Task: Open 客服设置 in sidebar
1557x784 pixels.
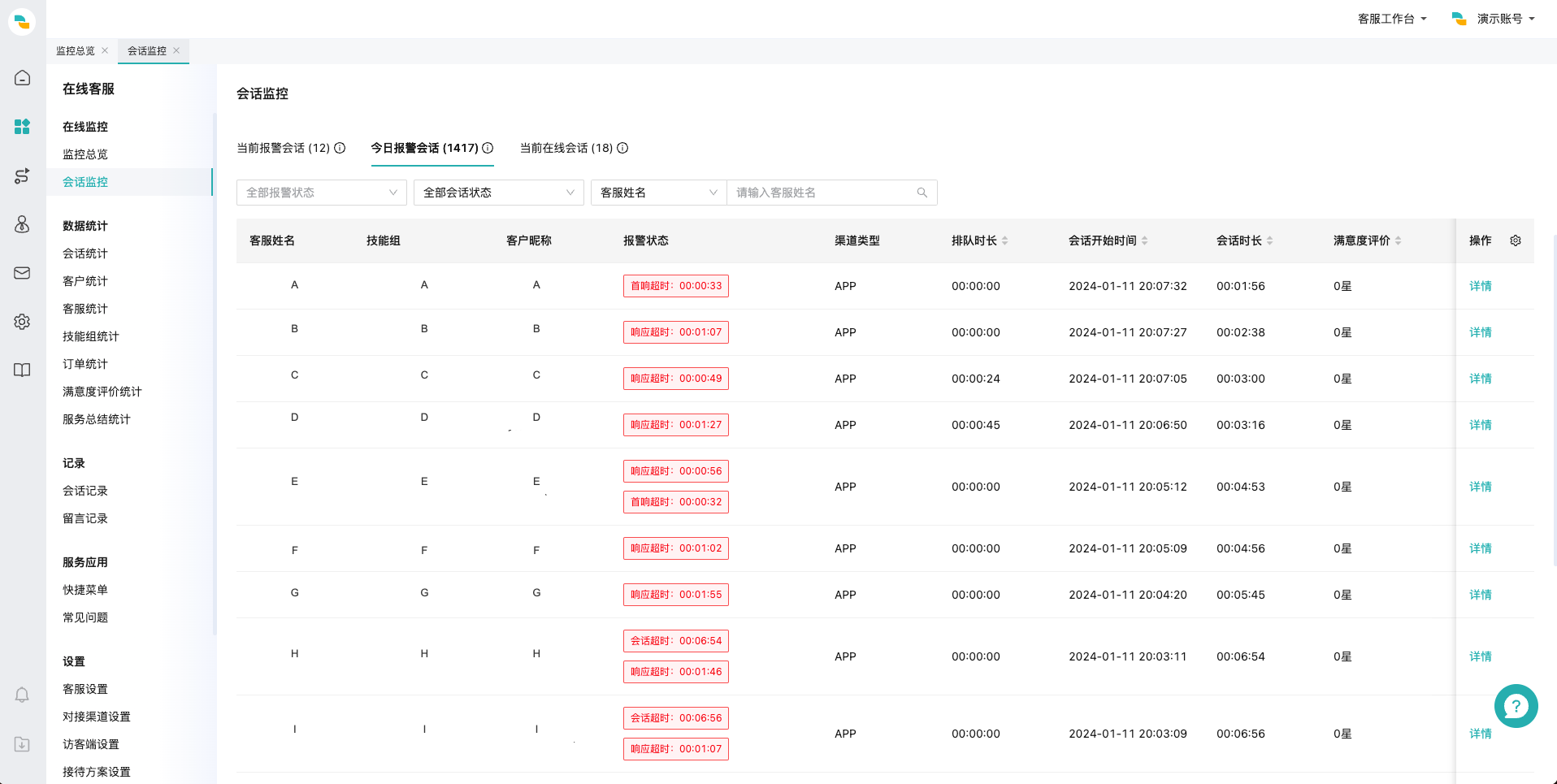Action: pyautogui.click(x=85, y=689)
